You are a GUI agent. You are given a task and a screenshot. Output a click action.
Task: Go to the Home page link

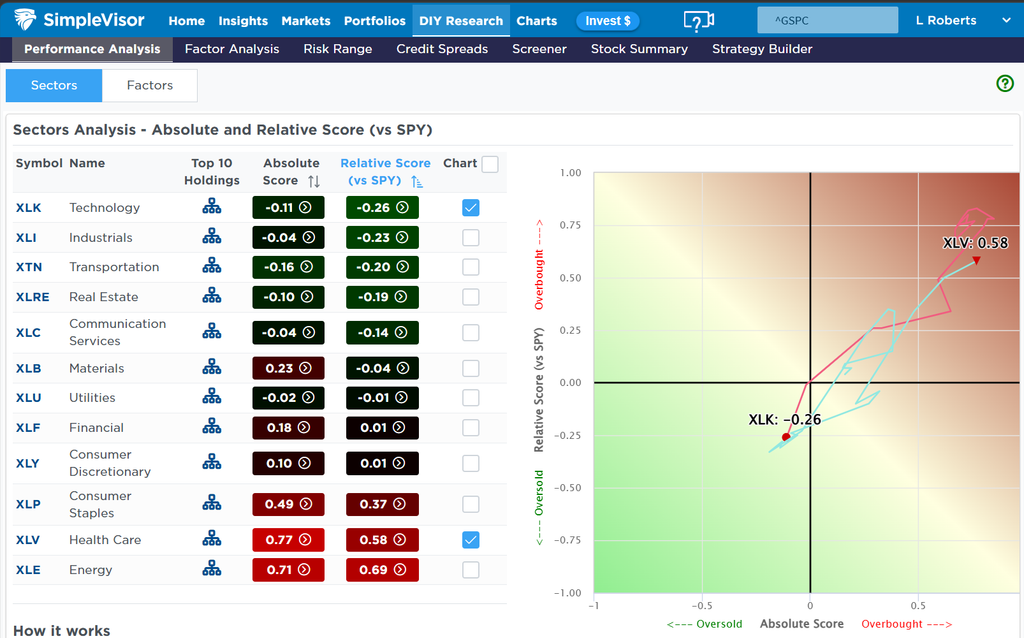[187, 21]
